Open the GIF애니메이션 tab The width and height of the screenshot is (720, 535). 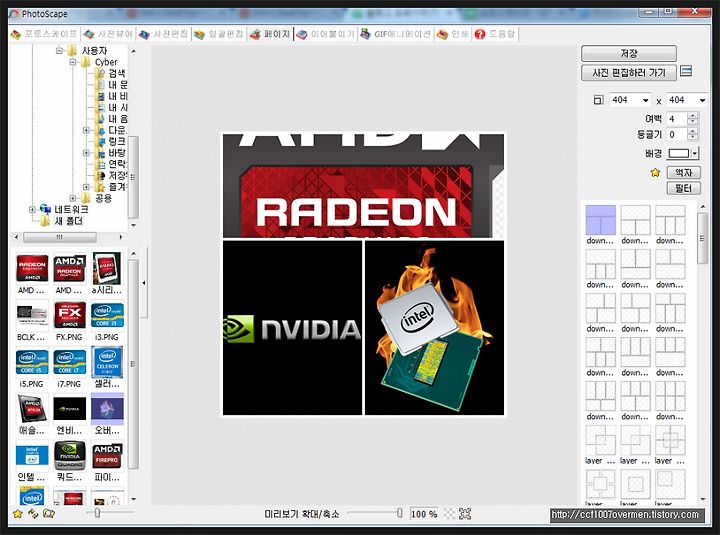[x=396, y=34]
